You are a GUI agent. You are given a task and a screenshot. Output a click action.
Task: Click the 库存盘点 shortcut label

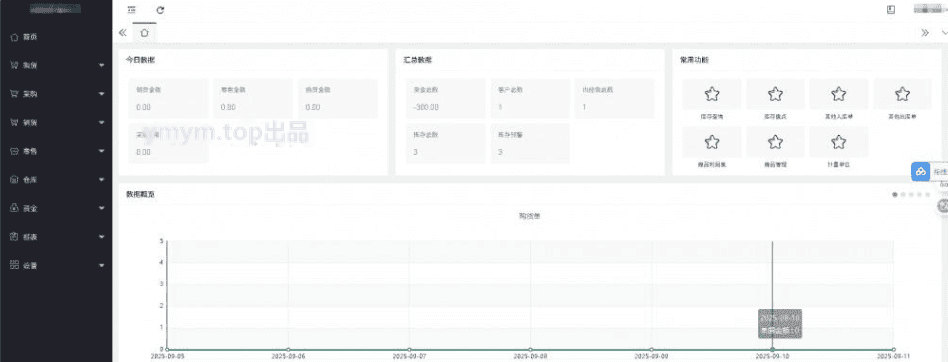coord(775,116)
